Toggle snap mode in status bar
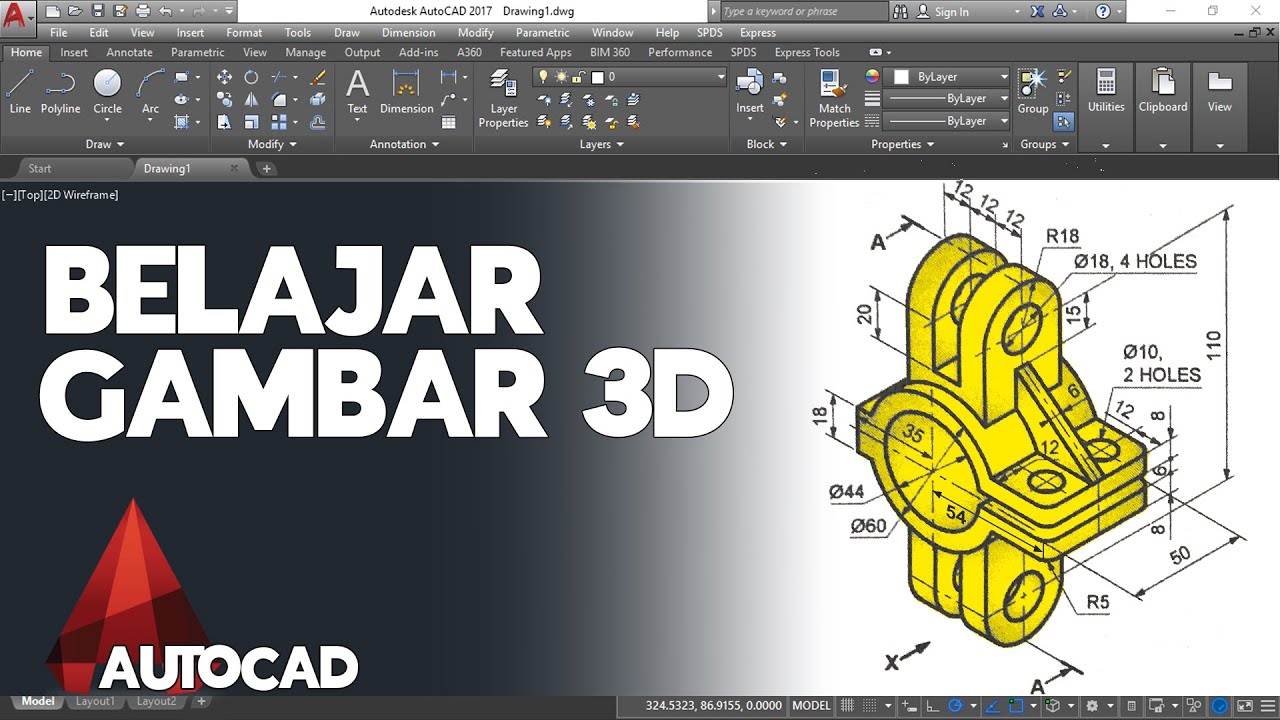 click(x=871, y=705)
